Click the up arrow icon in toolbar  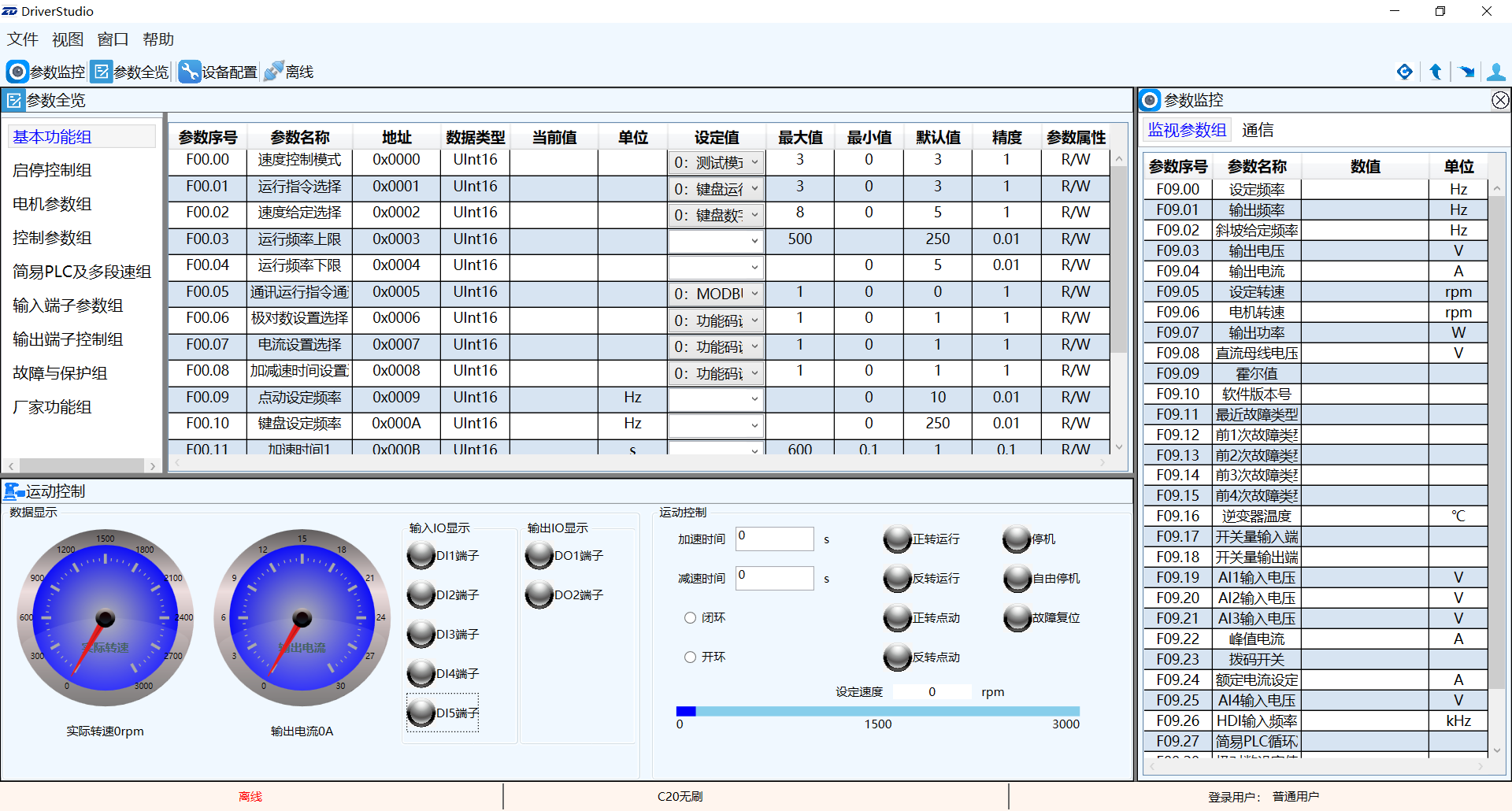(1435, 72)
